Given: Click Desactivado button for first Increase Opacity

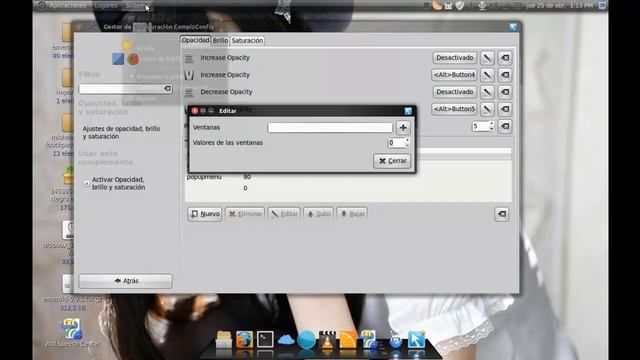Looking at the screenshot, I should coord(455,58).
